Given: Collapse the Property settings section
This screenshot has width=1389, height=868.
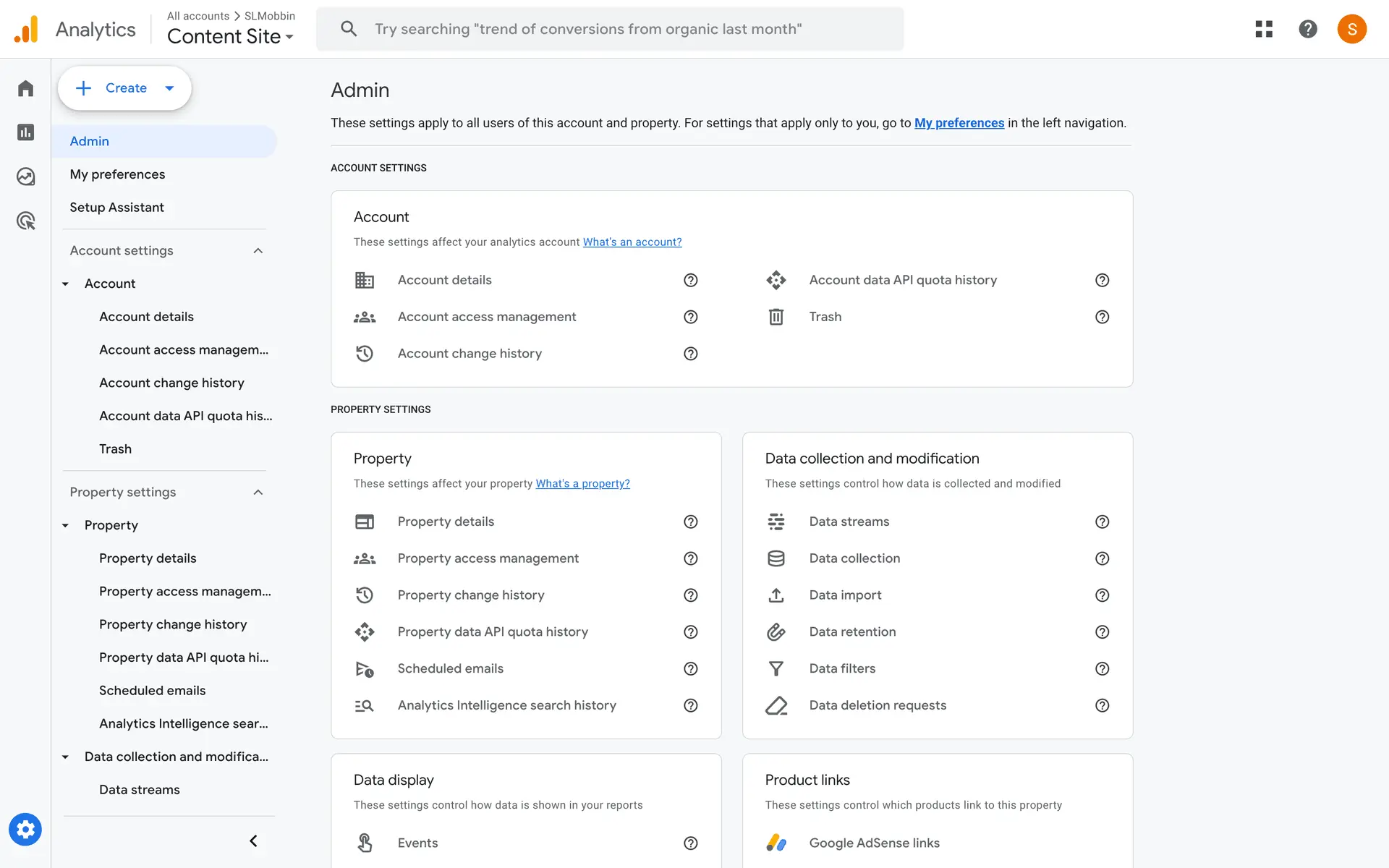Looking at the screenshot, I should click(258, 493).
